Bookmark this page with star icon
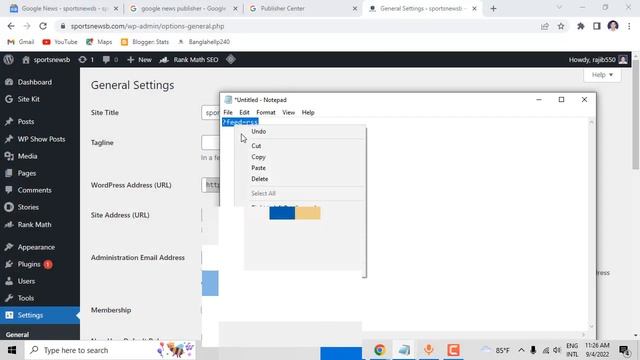The image size is (640, 360). [561, 26]
